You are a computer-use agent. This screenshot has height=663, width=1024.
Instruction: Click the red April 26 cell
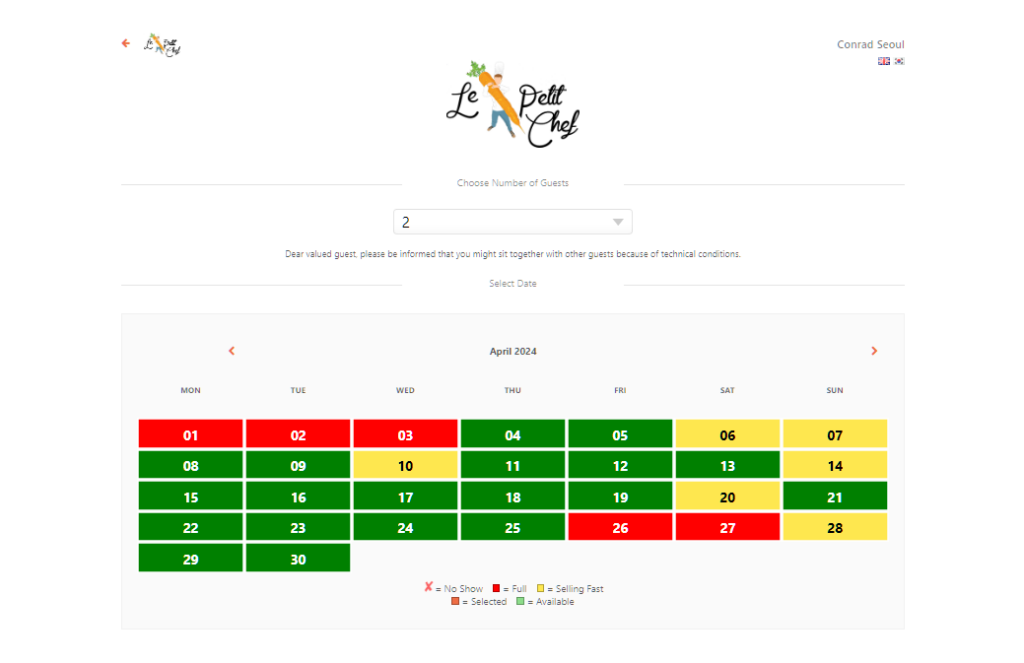620,526
